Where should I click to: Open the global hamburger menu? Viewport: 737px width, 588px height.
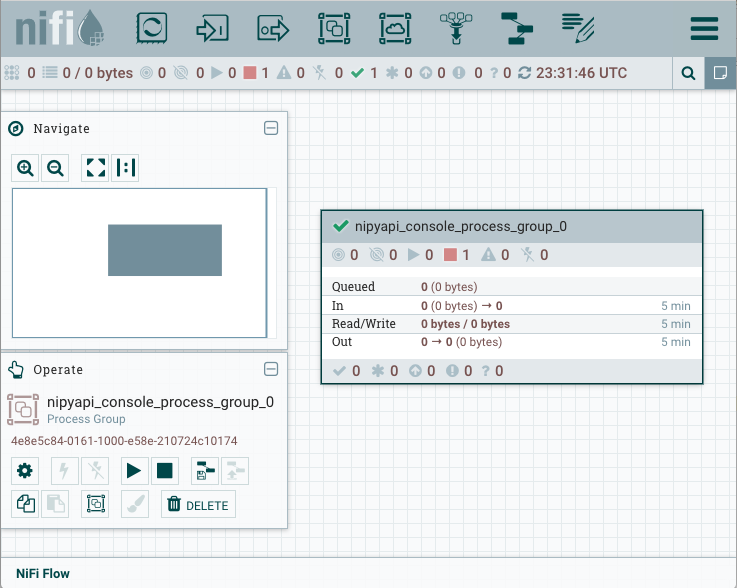pos(704,28)
